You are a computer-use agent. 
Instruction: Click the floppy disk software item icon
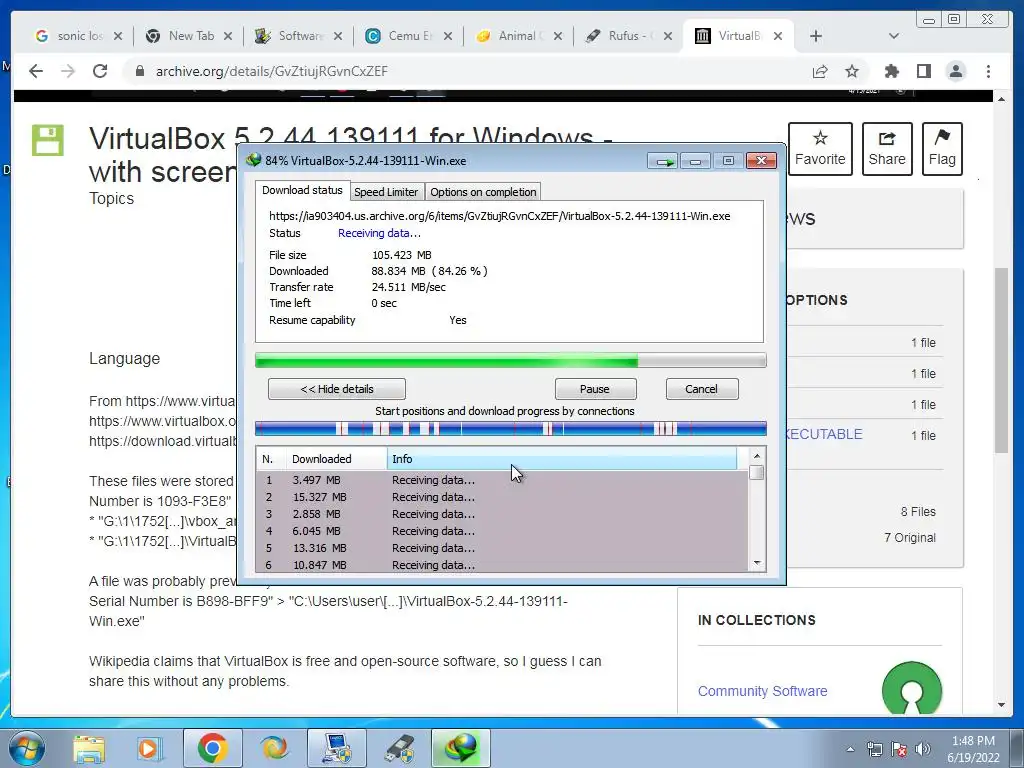48,140
